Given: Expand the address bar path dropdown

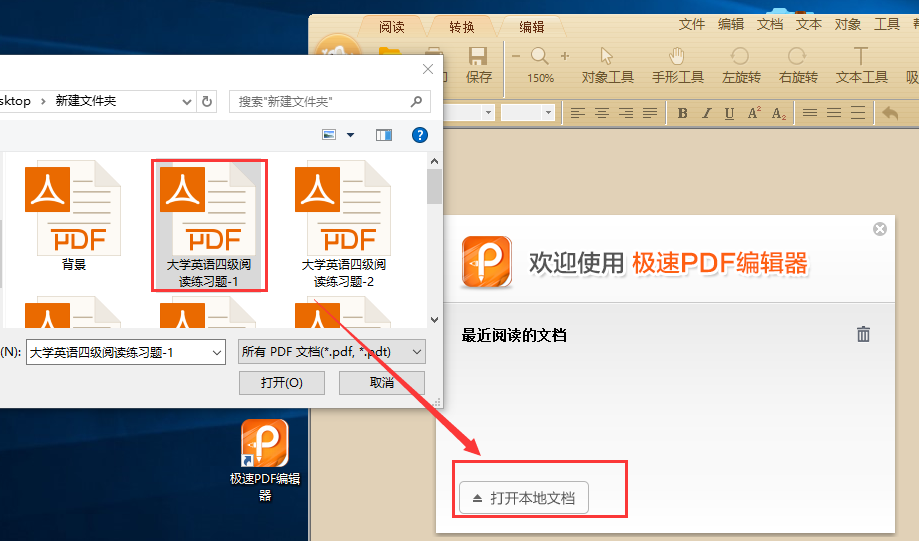Looking at the screenshot, I should [187, 101].
